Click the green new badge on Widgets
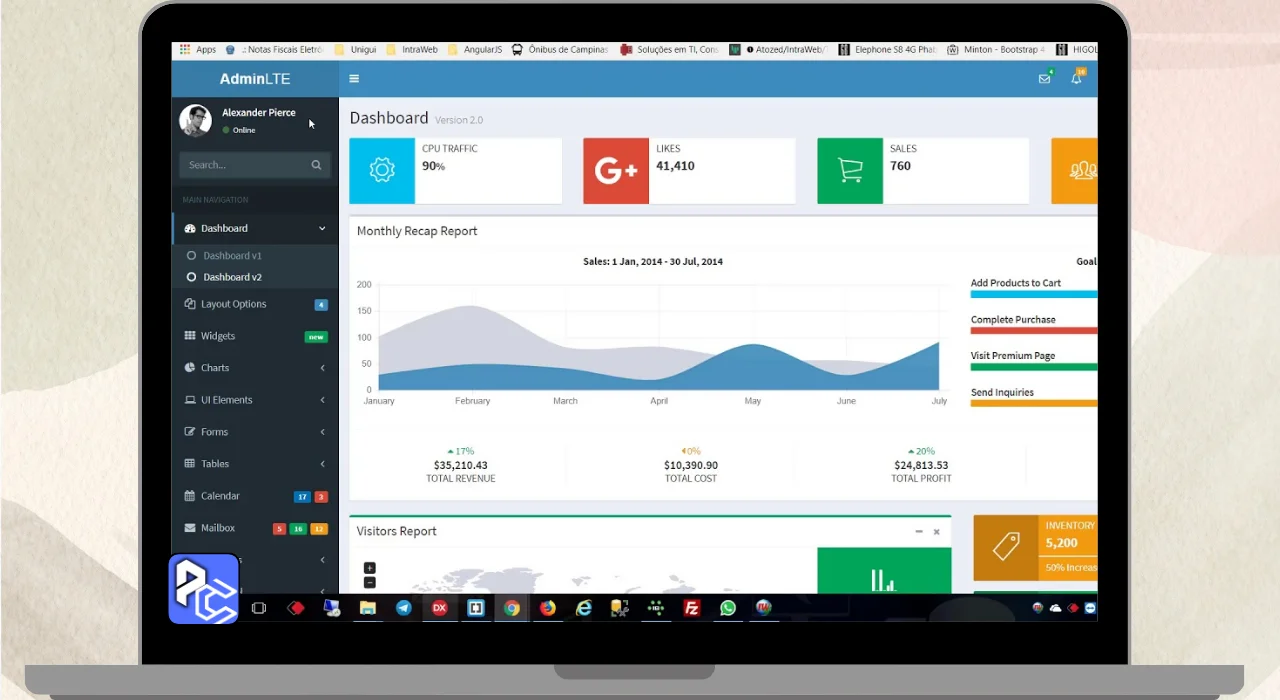Image resolution: width=1280 pixels, height=700 pixels. (x=316, y=337)
